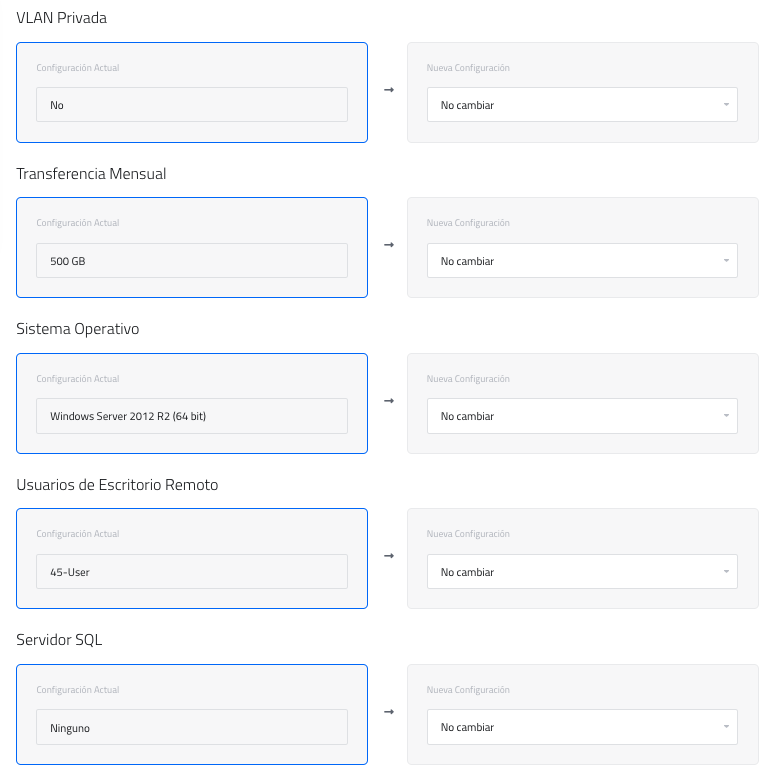The height and width of the screenshot is (778, 784).
Task: Click the arrow icon in Transferencia Mensual row
Action: [388, 245]
